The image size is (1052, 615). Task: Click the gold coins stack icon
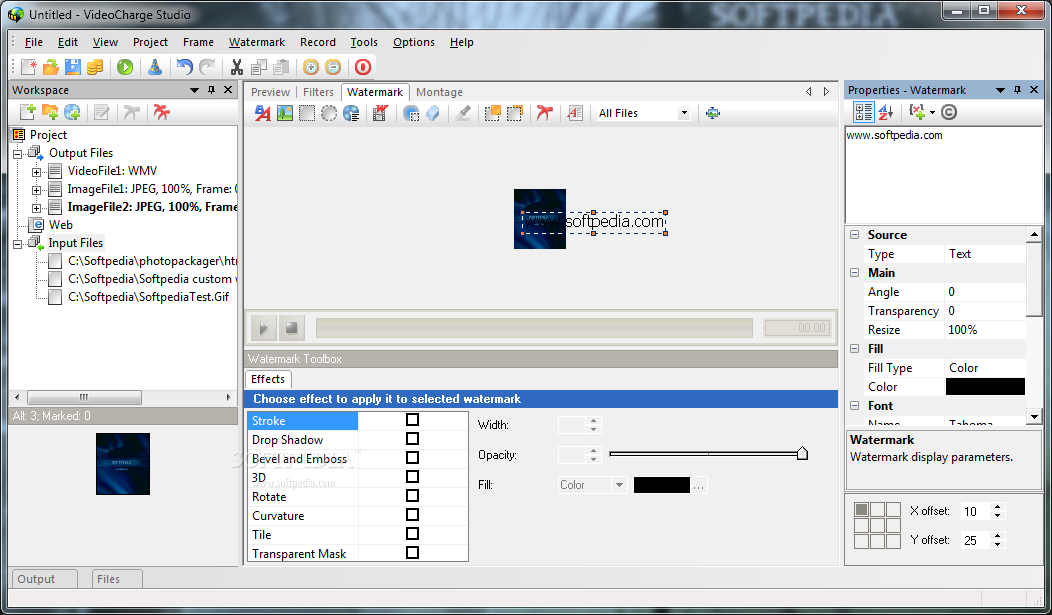point(95,67)
